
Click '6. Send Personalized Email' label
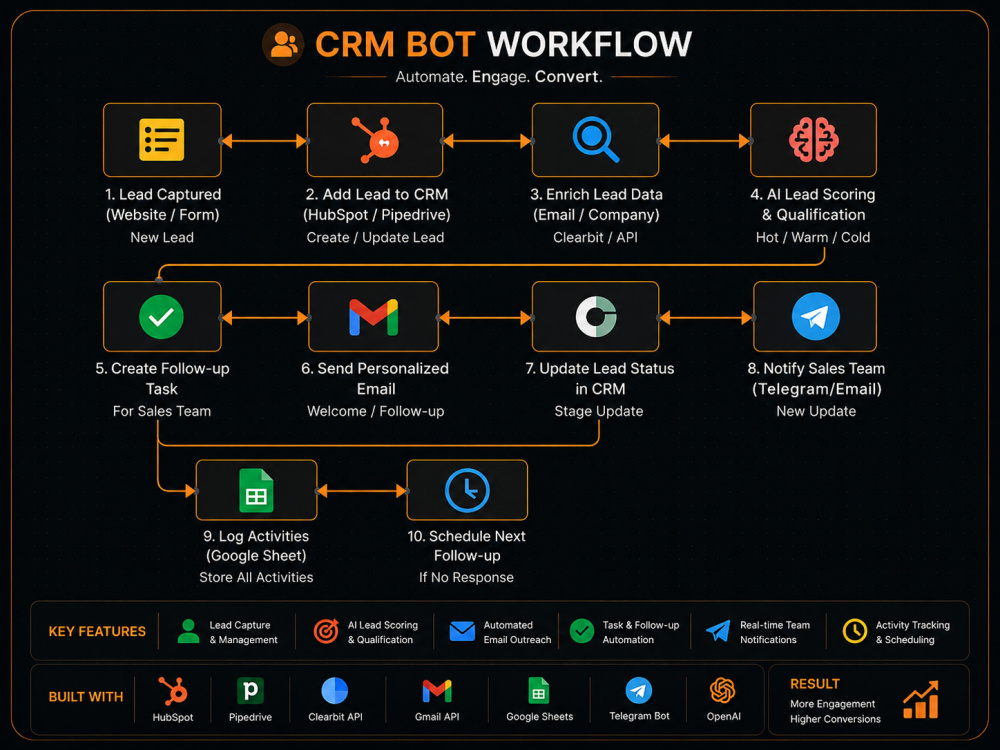coord(375,379)
